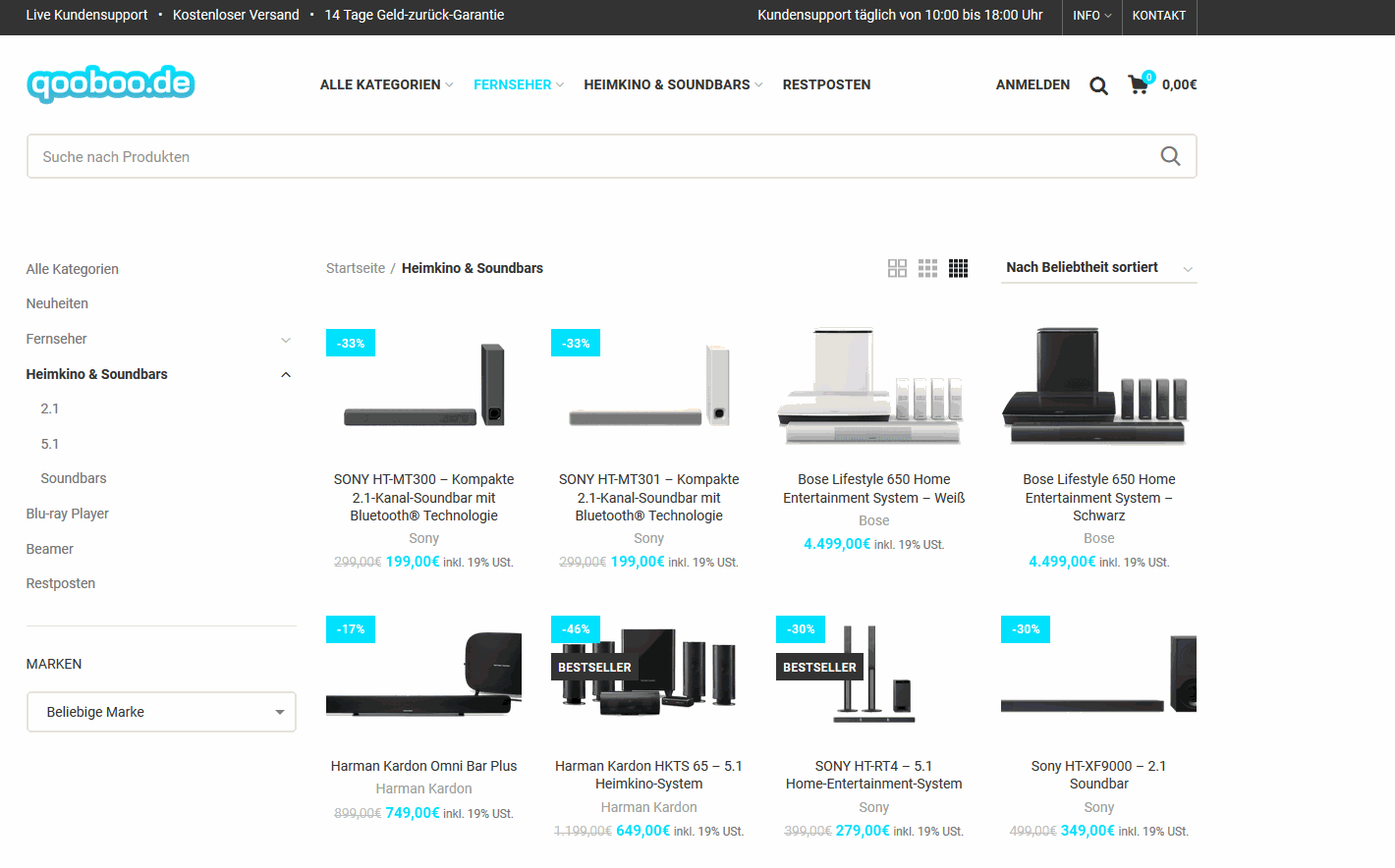This screenshot has height=868, width=1395.
Task: Open Beamer category
Action: coord(50,549)
